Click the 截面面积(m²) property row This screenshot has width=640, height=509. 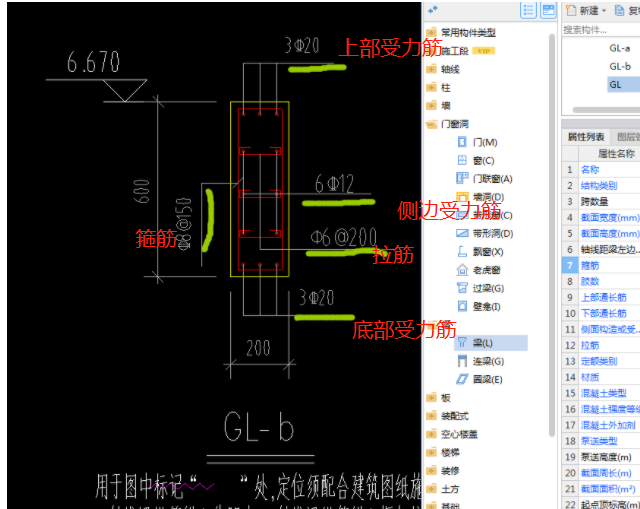601,489
